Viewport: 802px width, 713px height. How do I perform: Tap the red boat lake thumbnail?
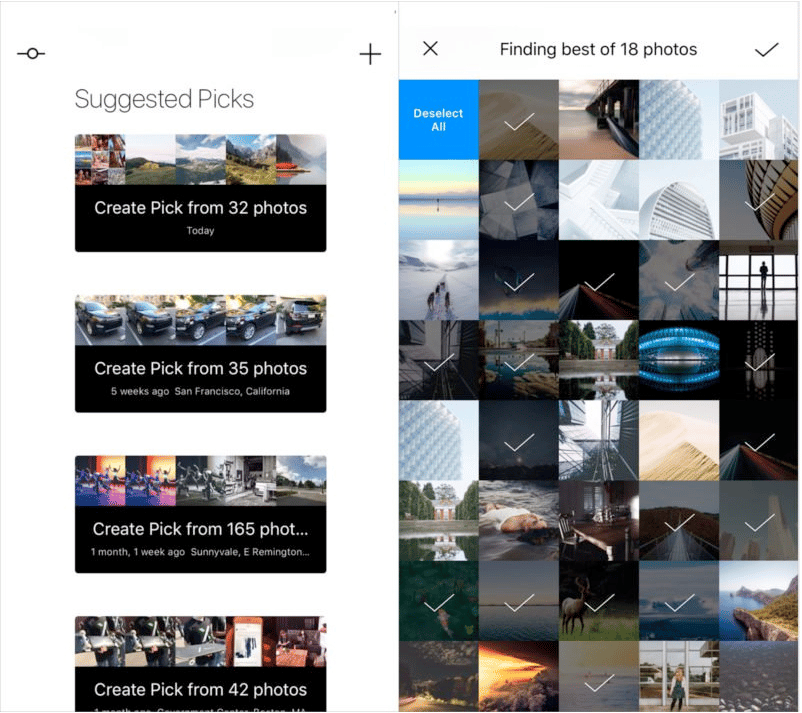click(301, 160)
